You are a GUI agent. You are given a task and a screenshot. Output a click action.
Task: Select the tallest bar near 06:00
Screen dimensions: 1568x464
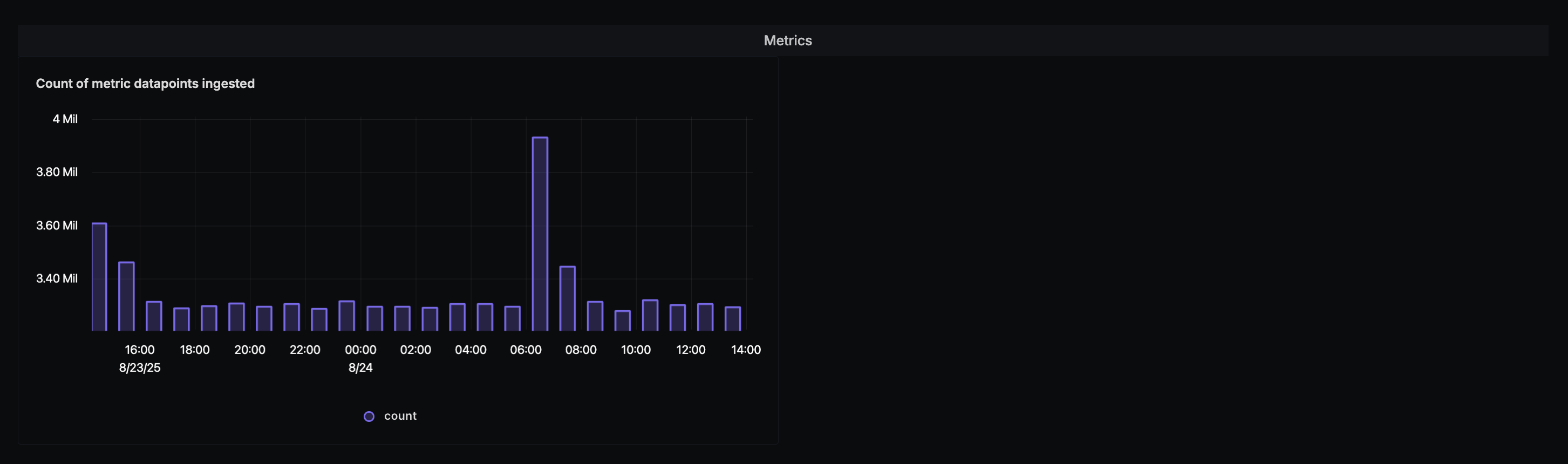click(x=540, y=234)
